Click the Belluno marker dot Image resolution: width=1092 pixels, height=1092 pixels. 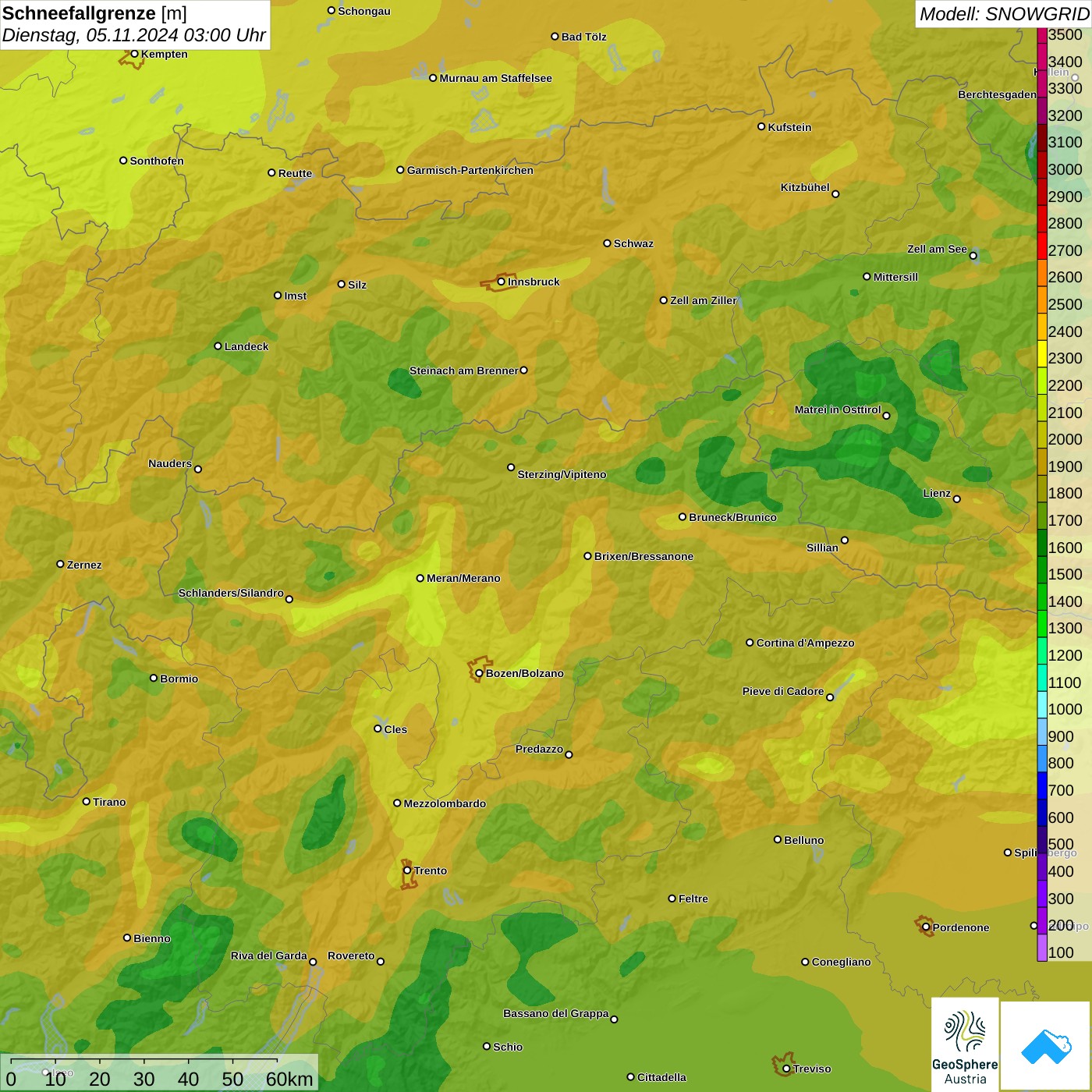tap(777, 839)
